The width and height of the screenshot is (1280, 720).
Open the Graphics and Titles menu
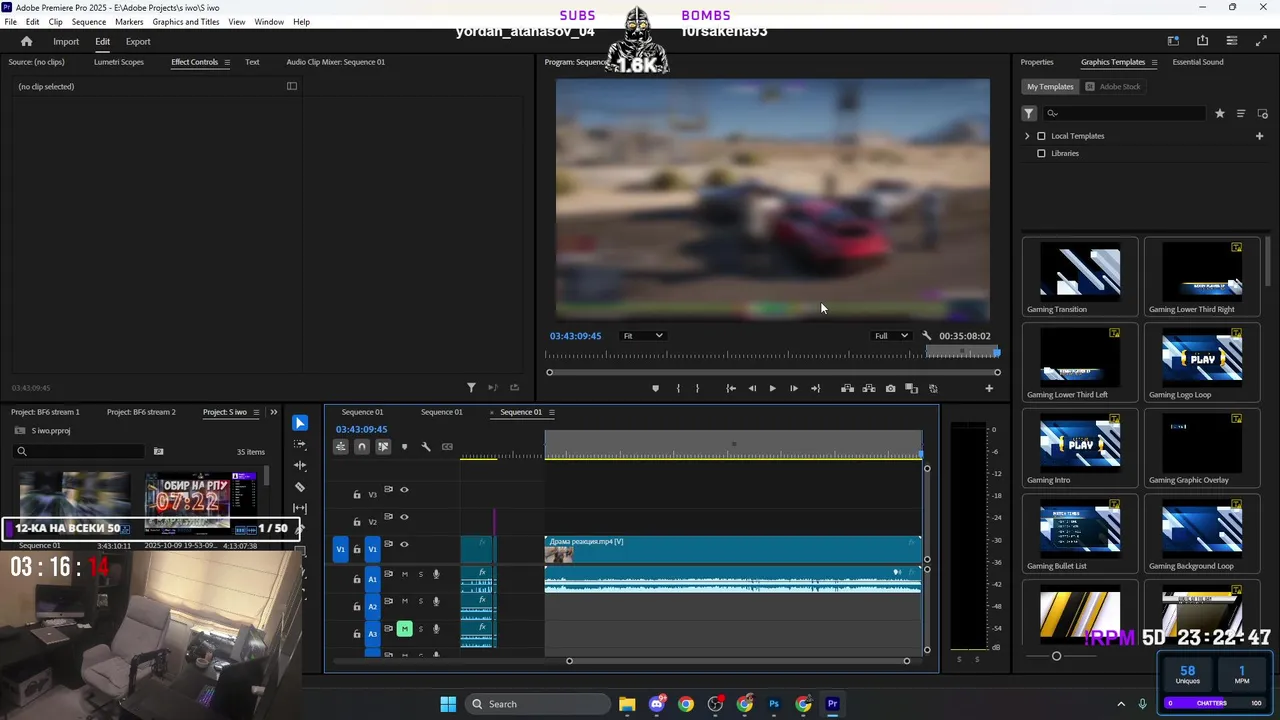(186, 22)
